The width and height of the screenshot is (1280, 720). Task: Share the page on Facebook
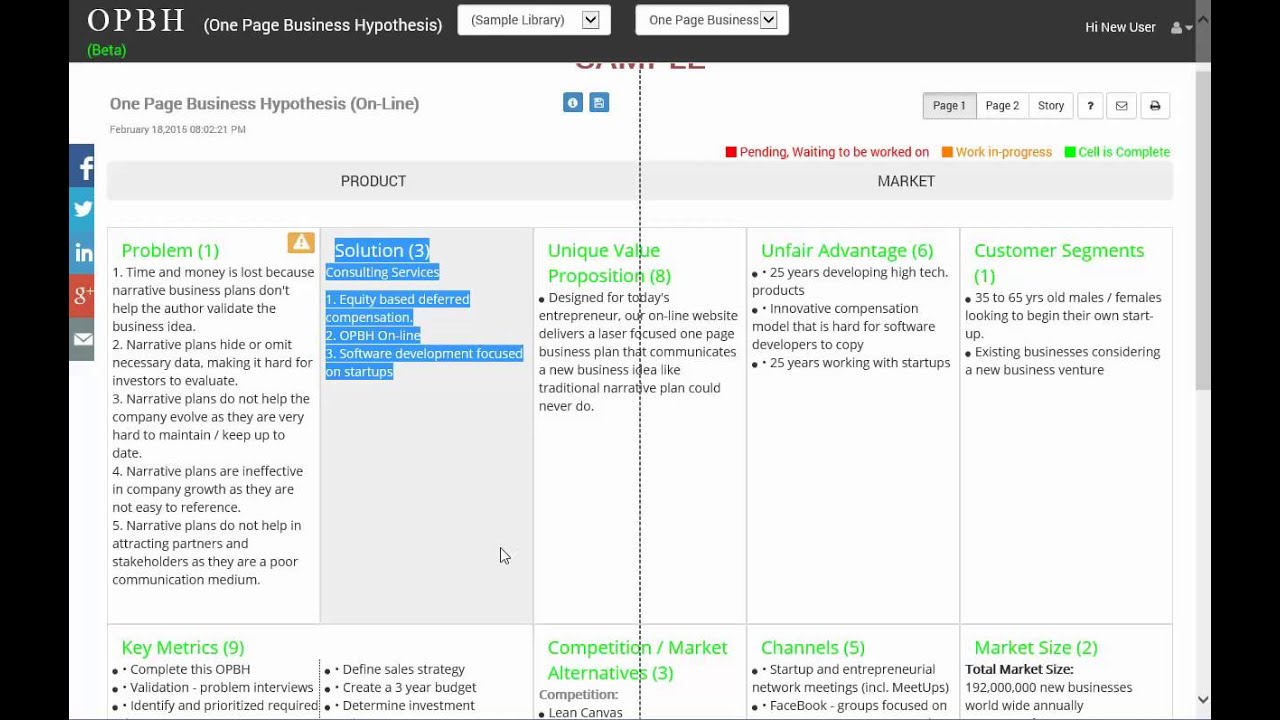pyautogui.click(x=83, y=167)
